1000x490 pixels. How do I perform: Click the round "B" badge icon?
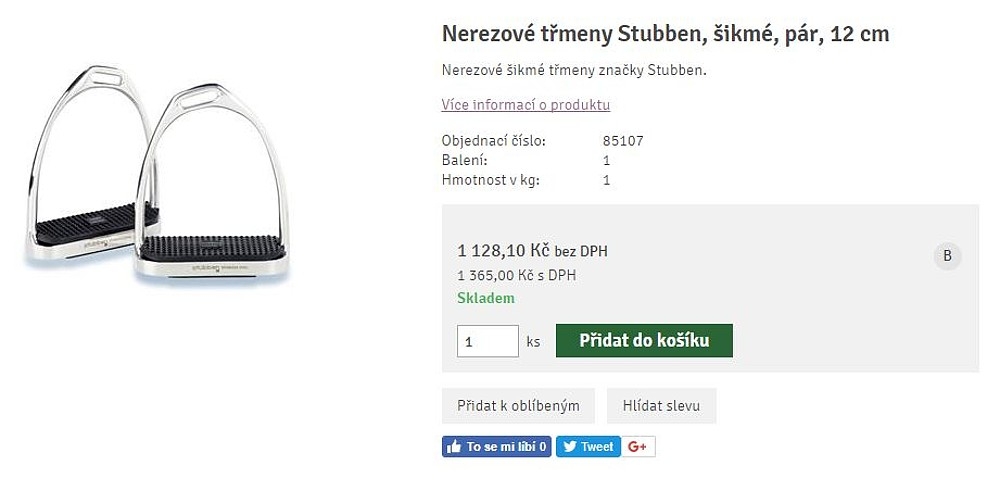pos(947,256)
